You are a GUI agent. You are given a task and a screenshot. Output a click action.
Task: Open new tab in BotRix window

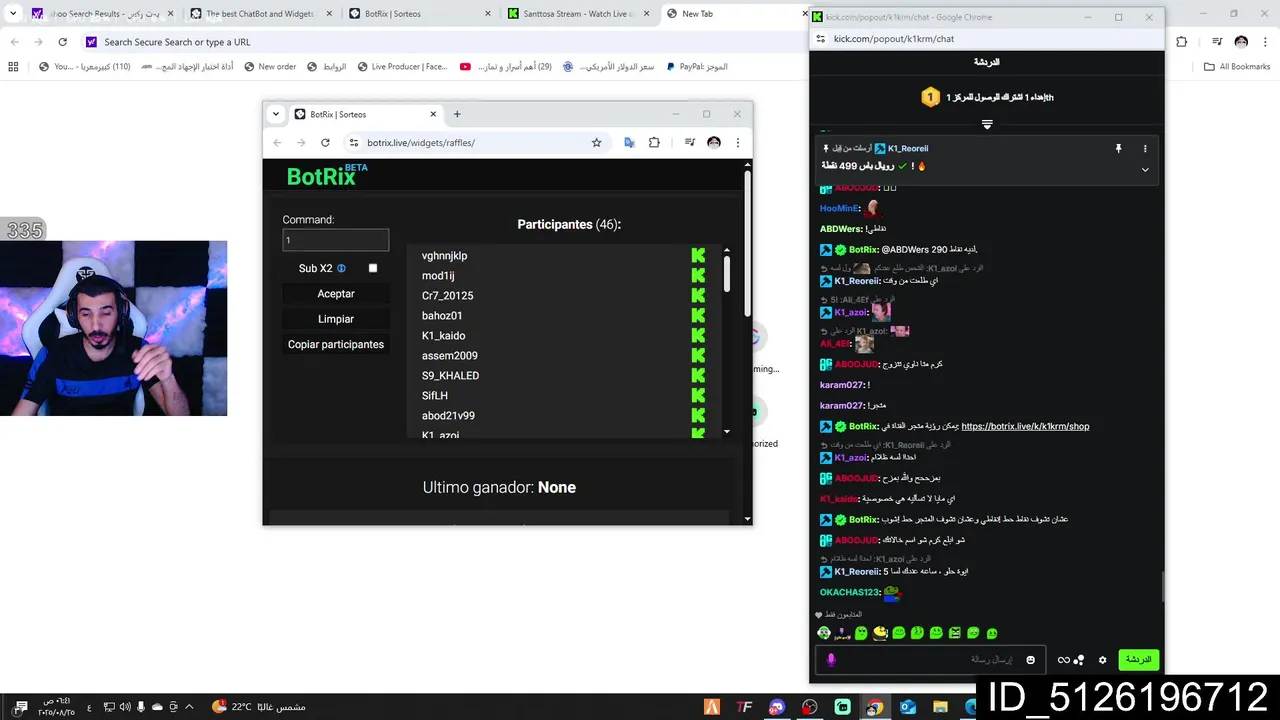tap(457, 114)
